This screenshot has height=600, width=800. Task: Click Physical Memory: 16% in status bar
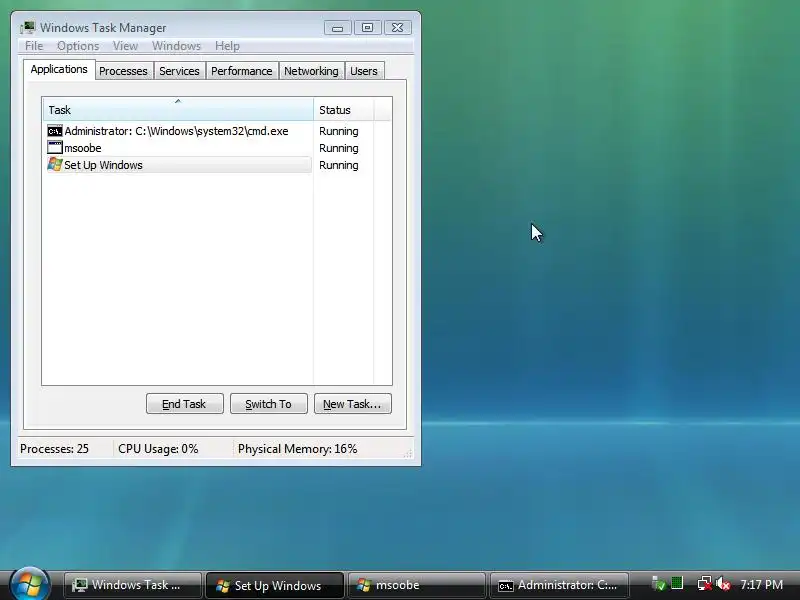tap(297, 449)
